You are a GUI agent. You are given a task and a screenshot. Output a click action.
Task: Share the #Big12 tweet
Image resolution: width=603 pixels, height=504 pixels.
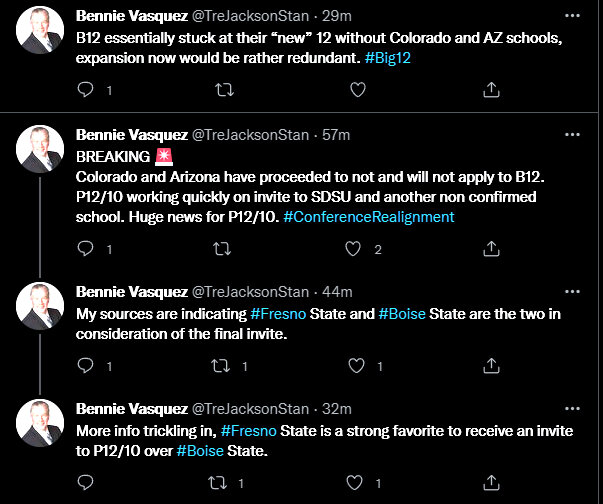(491, 89)
